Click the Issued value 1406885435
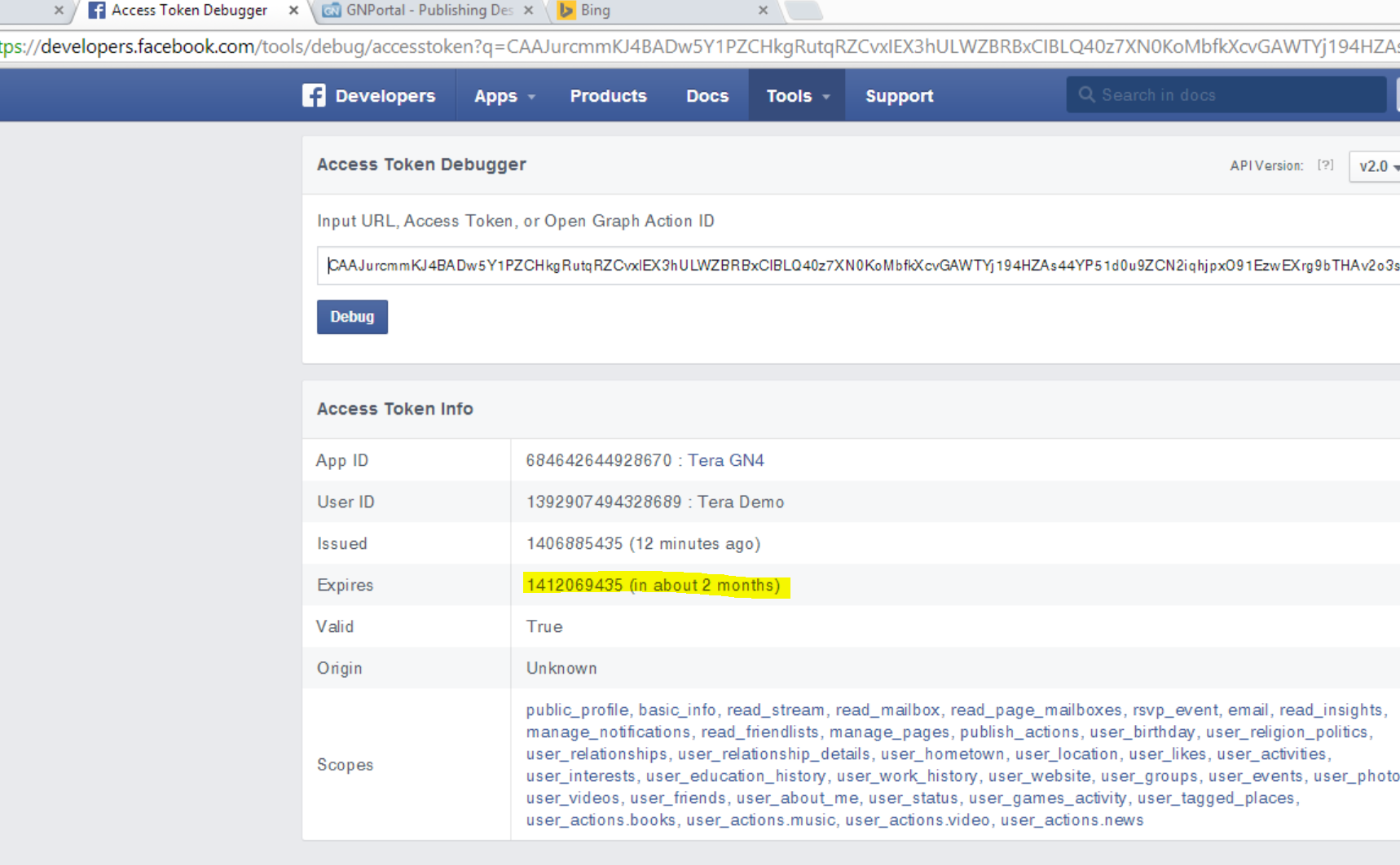 [x=575, y=543]
